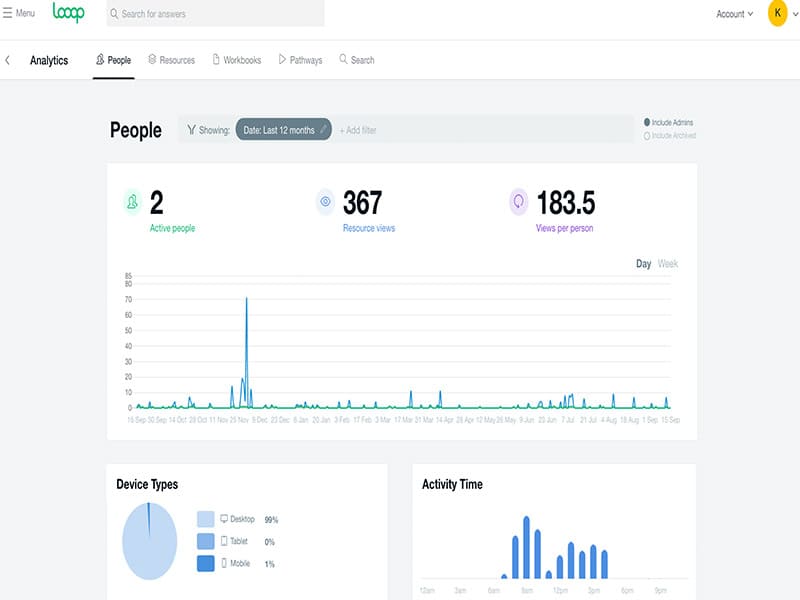800x600 pixels.
Task: Open the Resources tab
Action: pyautogui.click(x=171, y=60)
